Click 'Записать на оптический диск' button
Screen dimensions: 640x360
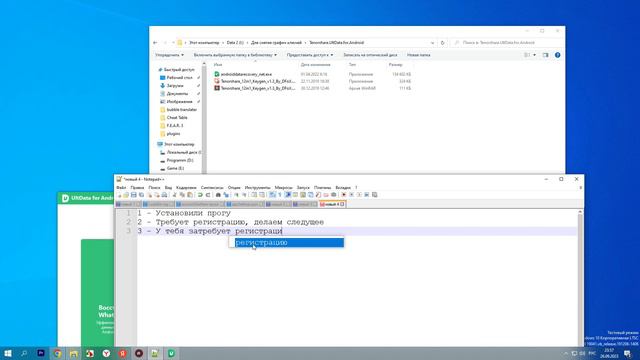[x=370, y=55]
